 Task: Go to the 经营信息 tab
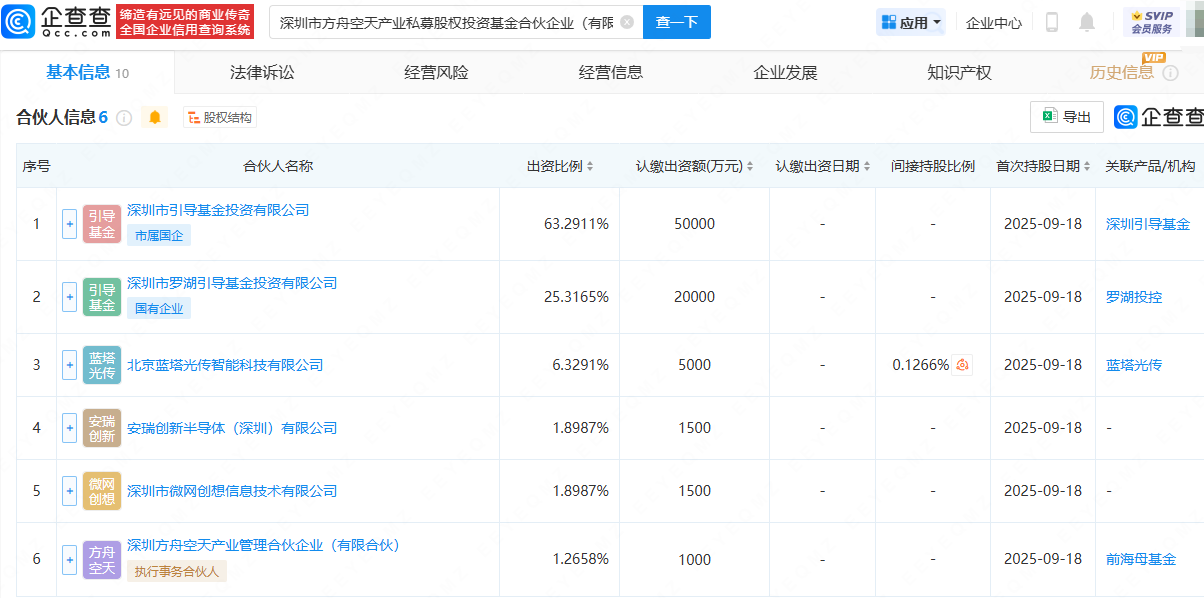click(611, 72)
